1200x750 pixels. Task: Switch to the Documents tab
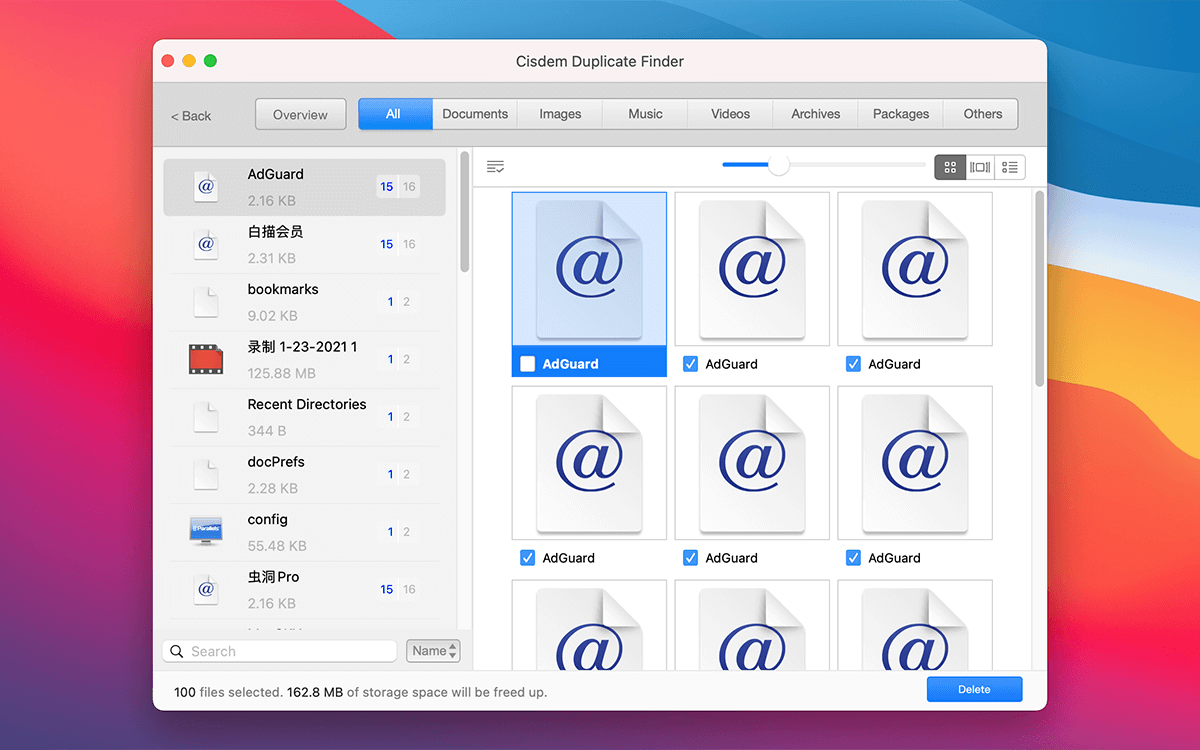tap(475, 114)
